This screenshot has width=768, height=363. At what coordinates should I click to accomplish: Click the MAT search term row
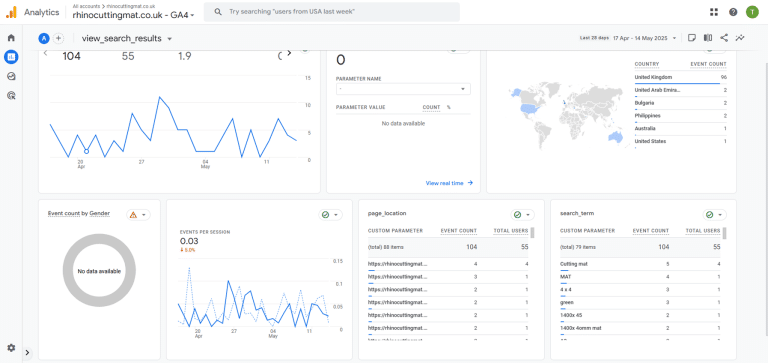click(640, 277)
